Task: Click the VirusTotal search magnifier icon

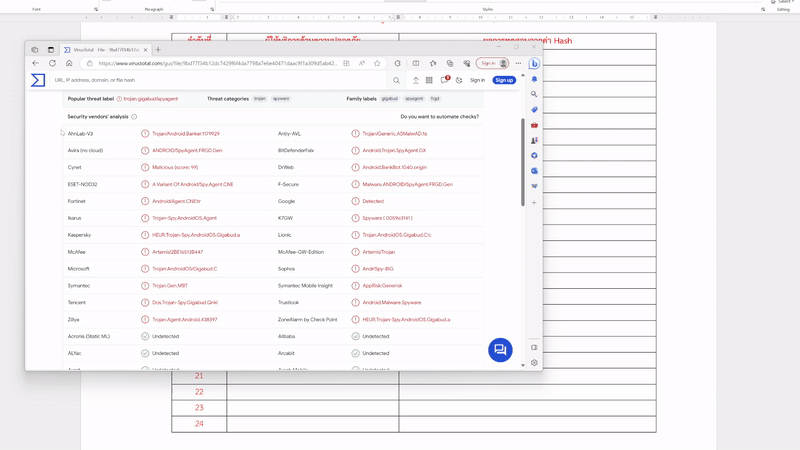Action: point(396,80)
